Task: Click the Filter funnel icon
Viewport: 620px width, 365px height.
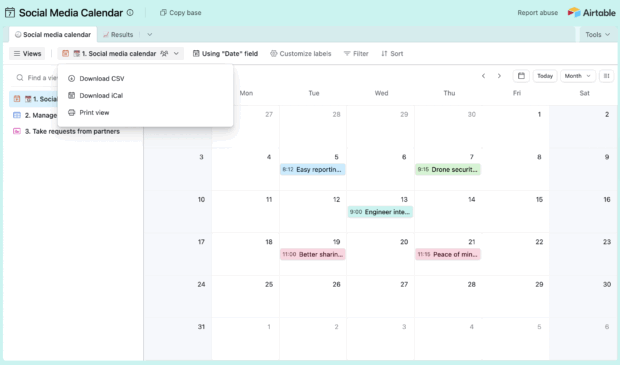Action: pos(347,53)
